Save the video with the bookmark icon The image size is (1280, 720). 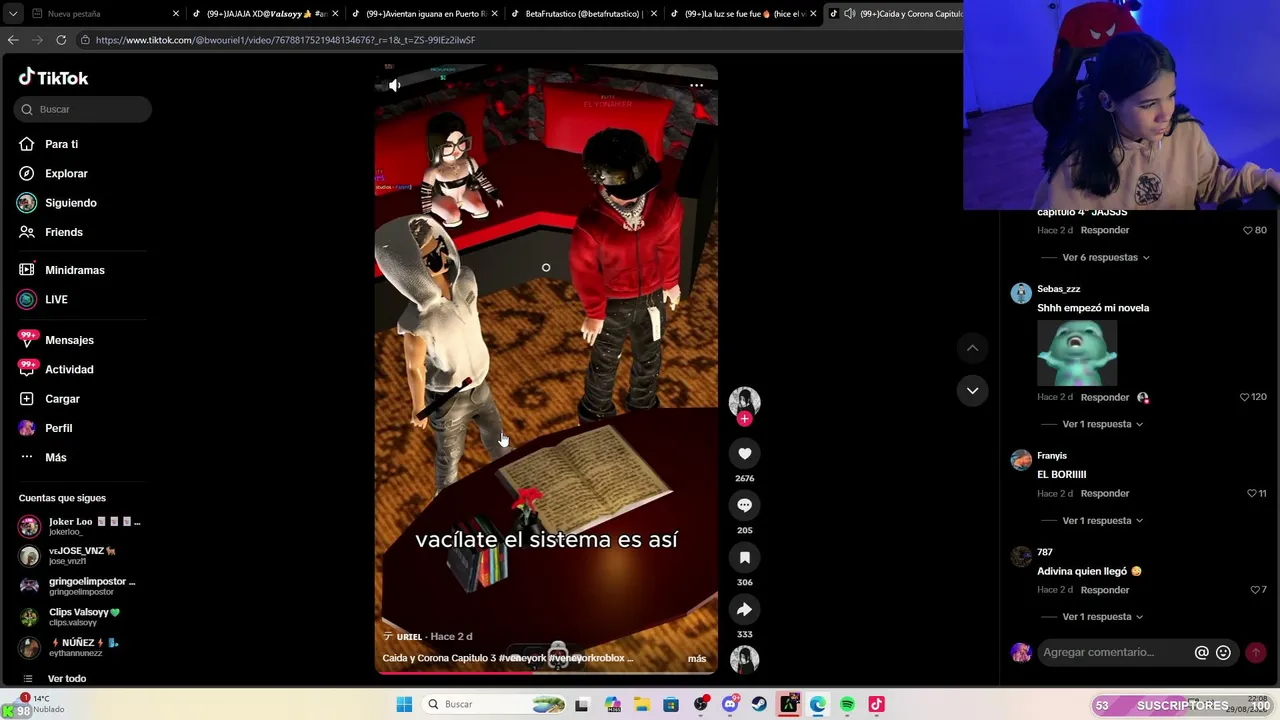pyautogui.click(x=744, y=558)
